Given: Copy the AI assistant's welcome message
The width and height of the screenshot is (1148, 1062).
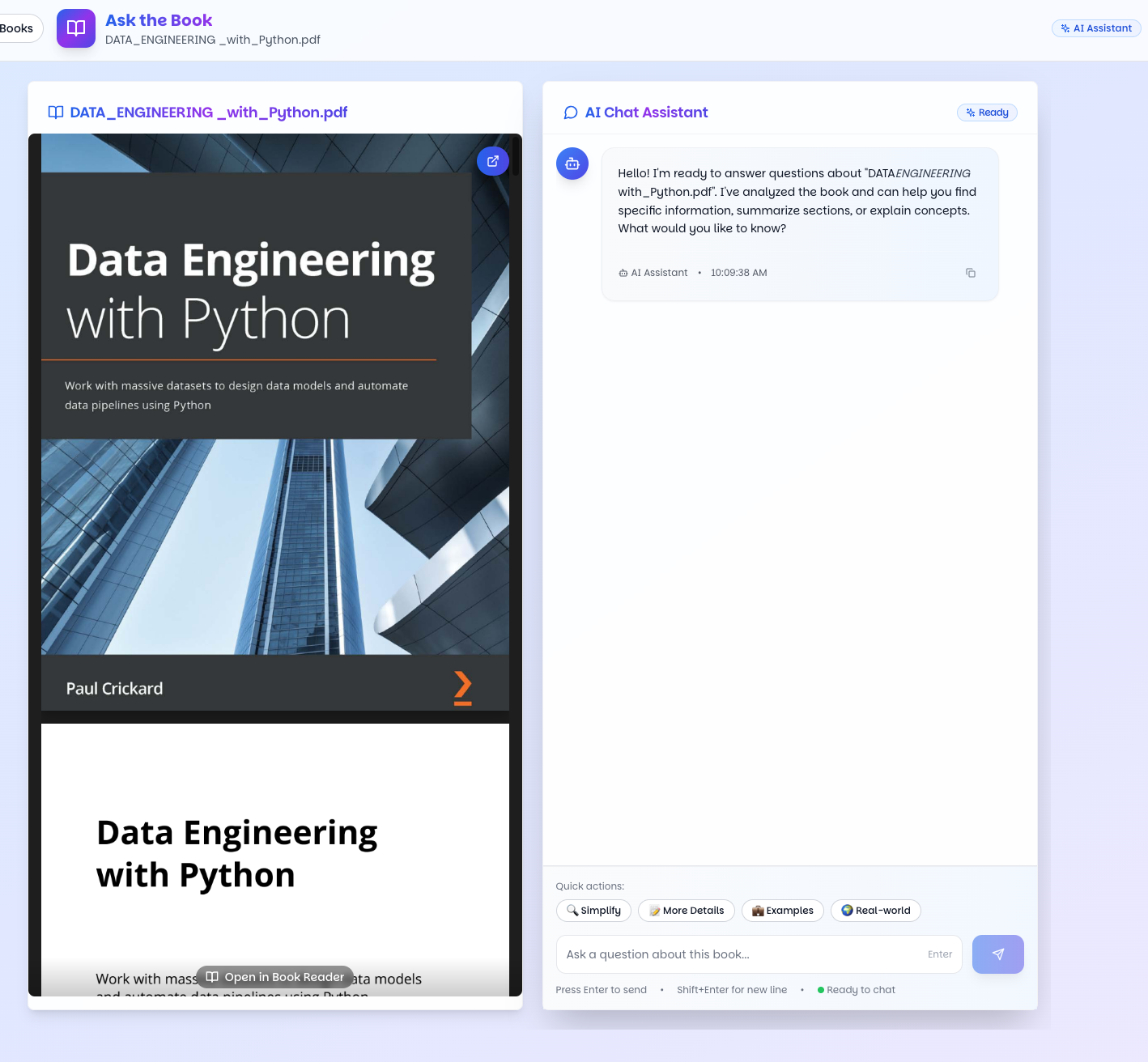Looking at the screenshot, I should [971, 273].
